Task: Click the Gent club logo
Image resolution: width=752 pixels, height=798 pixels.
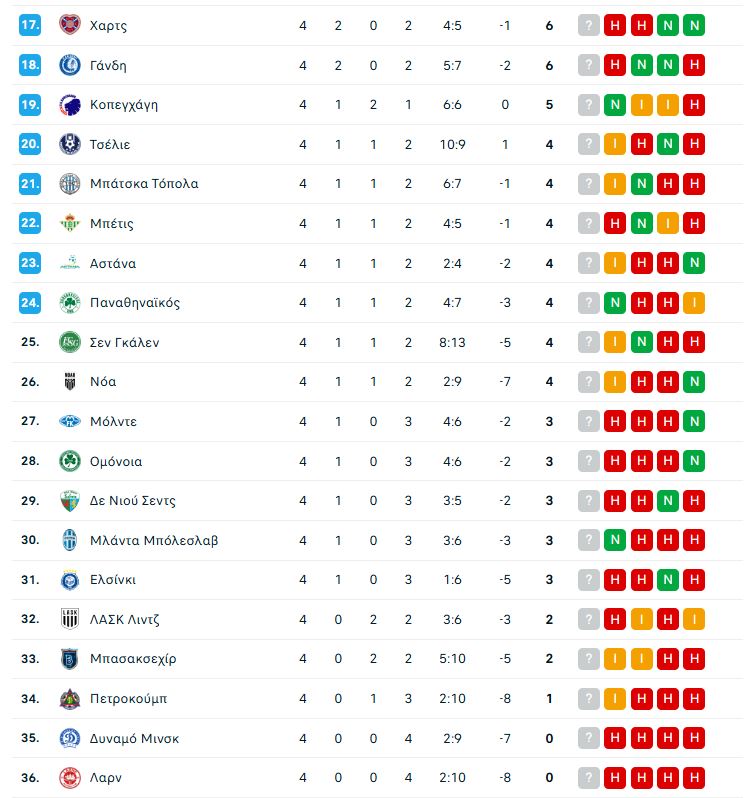Action: [70, 65]
